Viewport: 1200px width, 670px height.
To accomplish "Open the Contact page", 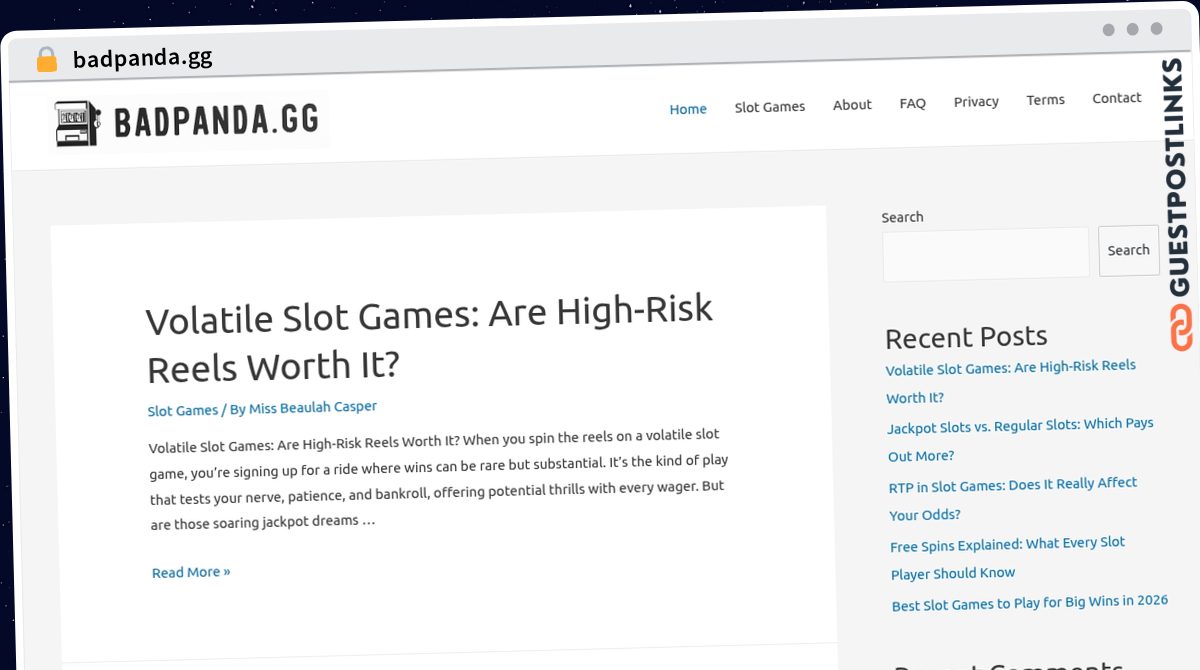I will 1116,97.
